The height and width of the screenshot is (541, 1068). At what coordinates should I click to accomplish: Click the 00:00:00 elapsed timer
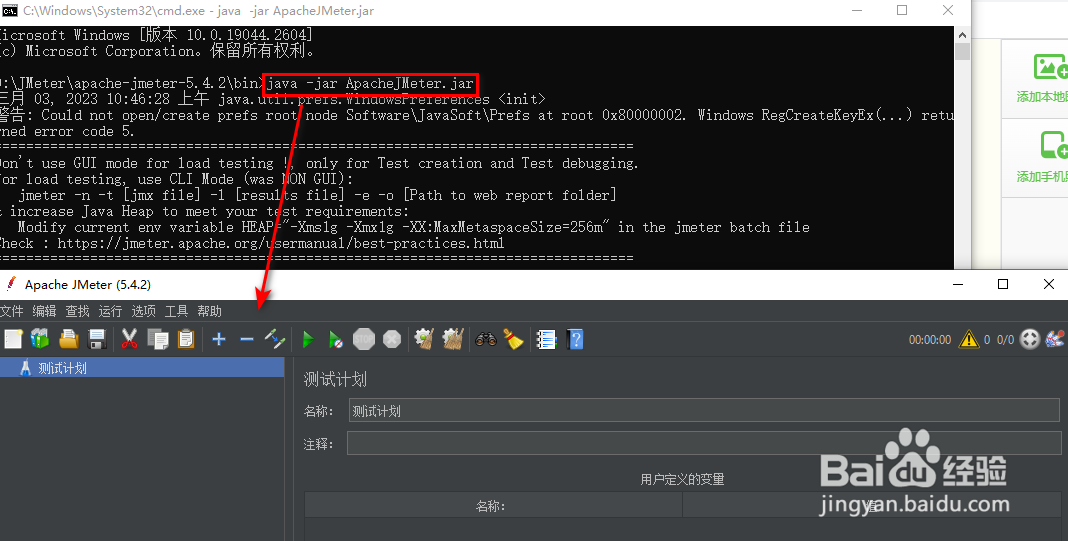[x=930, y=339]
